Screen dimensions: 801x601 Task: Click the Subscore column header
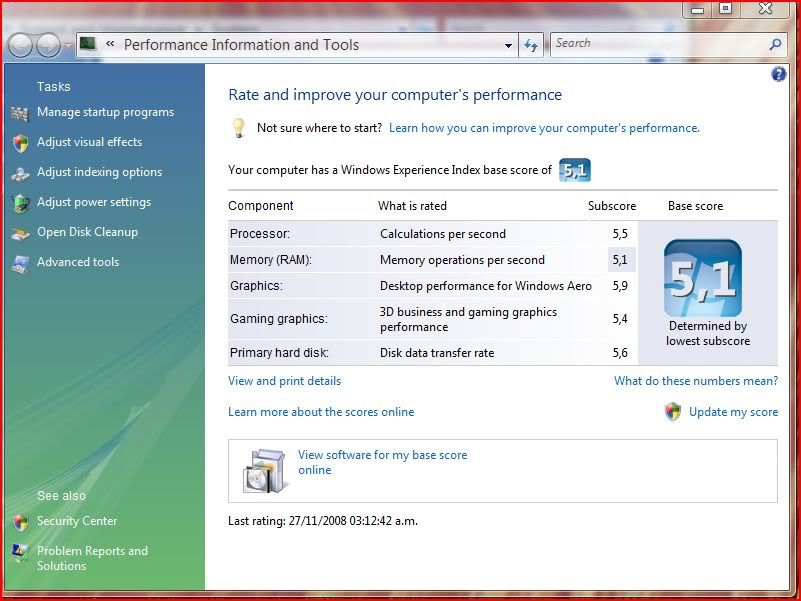click(612, 206)
